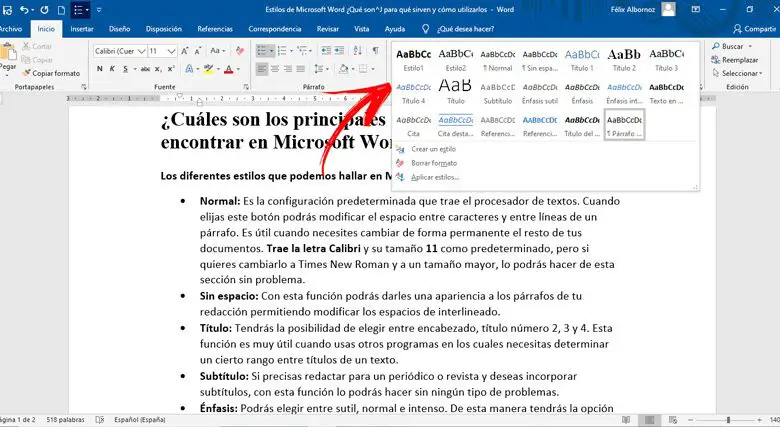Open the Undo history dropdown arrow
This screenshot has width=780, height=427.
(33, 9)
